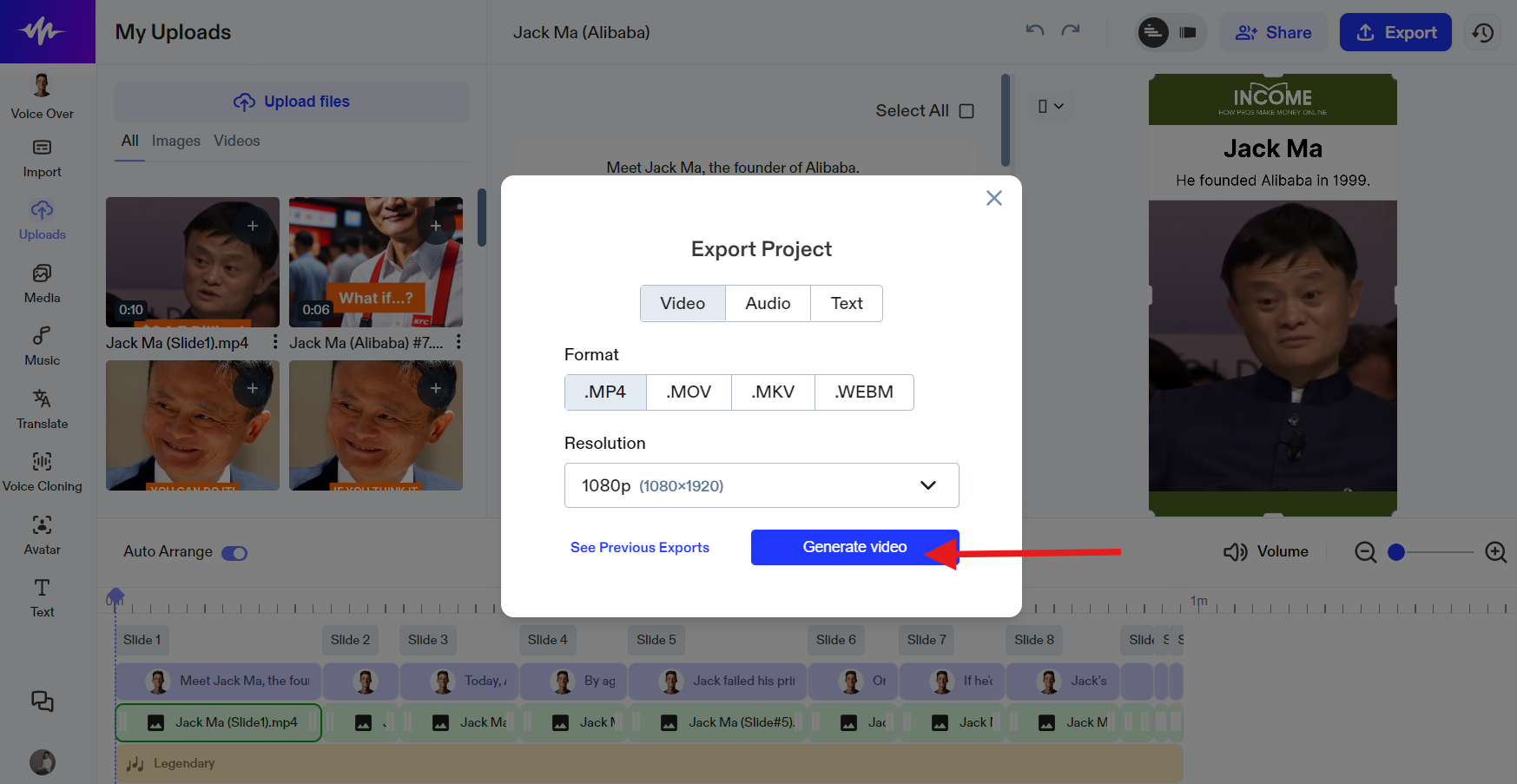The width and height of the screenshot is (1517, 784).
Task: Open the chat support icon
Action: pos(42,701)
